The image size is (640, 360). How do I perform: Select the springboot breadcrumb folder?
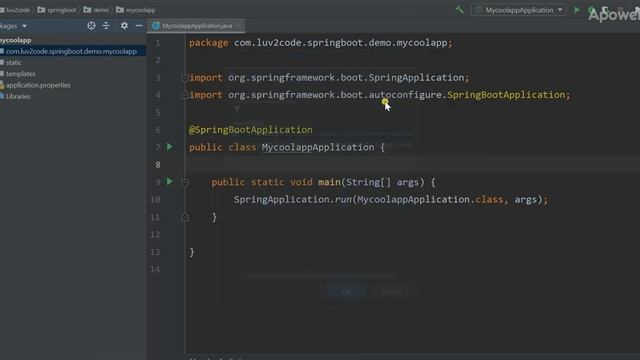(x=57, y=10)
